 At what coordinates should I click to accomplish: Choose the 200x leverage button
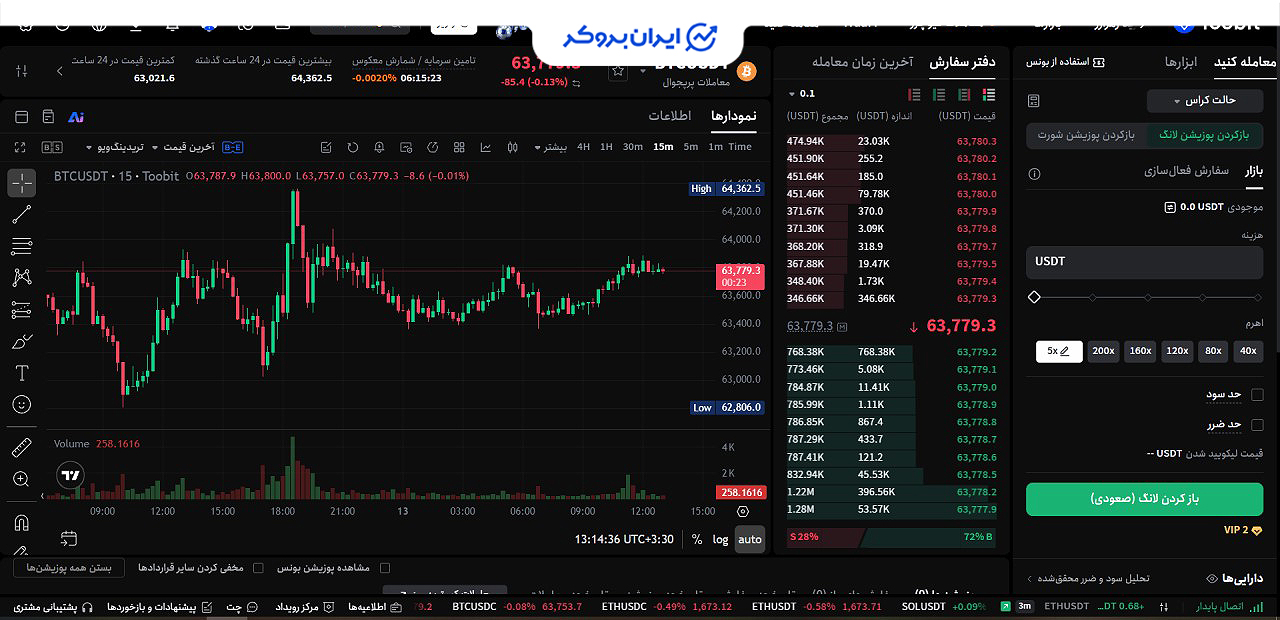[1103, 351]
